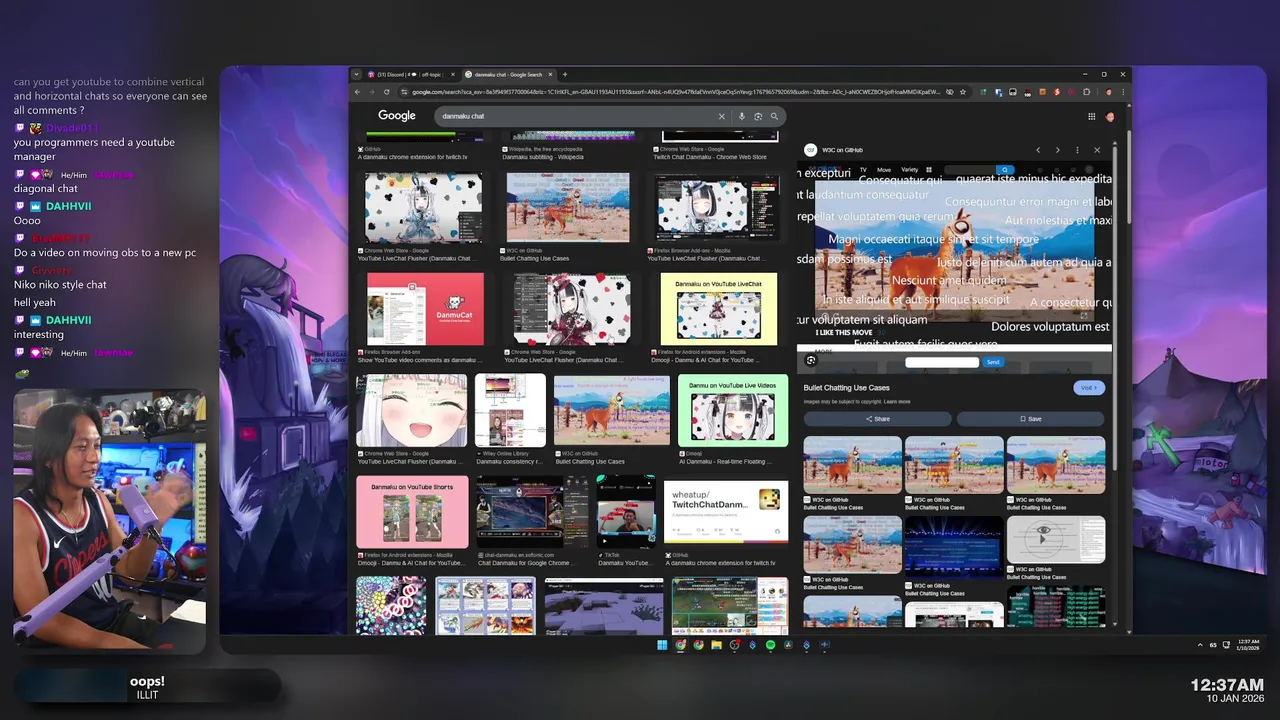The height and width of the screenshot is (720, 1280).
Task: Open the Google account avatar
Action: click(x=1110, y=116)
